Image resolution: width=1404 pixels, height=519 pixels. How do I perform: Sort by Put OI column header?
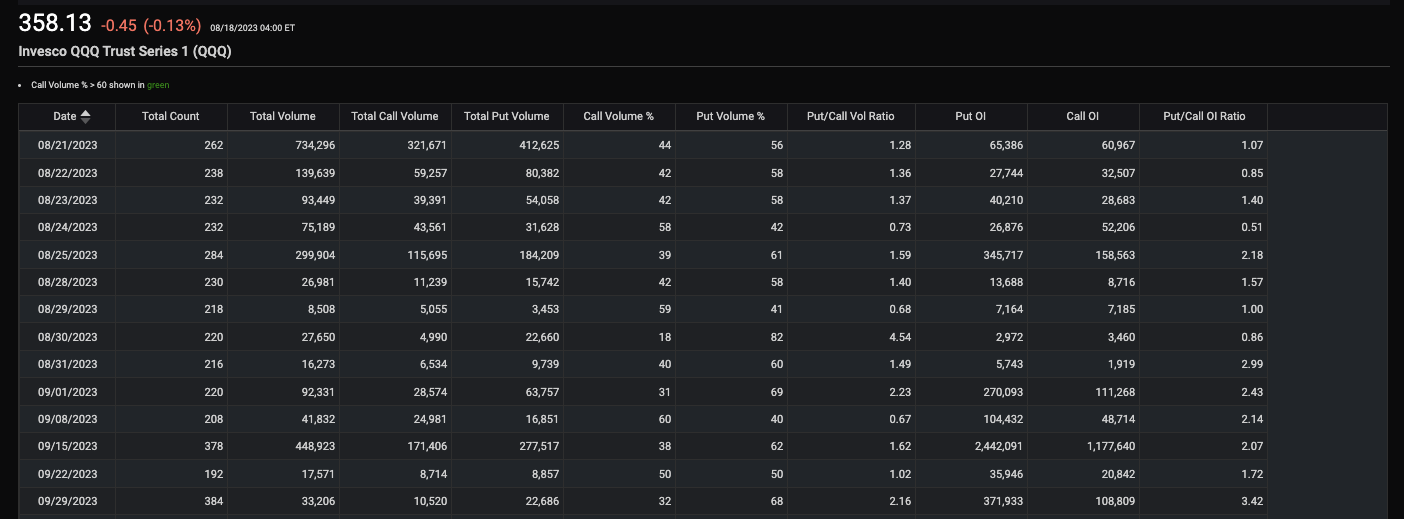pyautogui.click(x=971, y=116)
